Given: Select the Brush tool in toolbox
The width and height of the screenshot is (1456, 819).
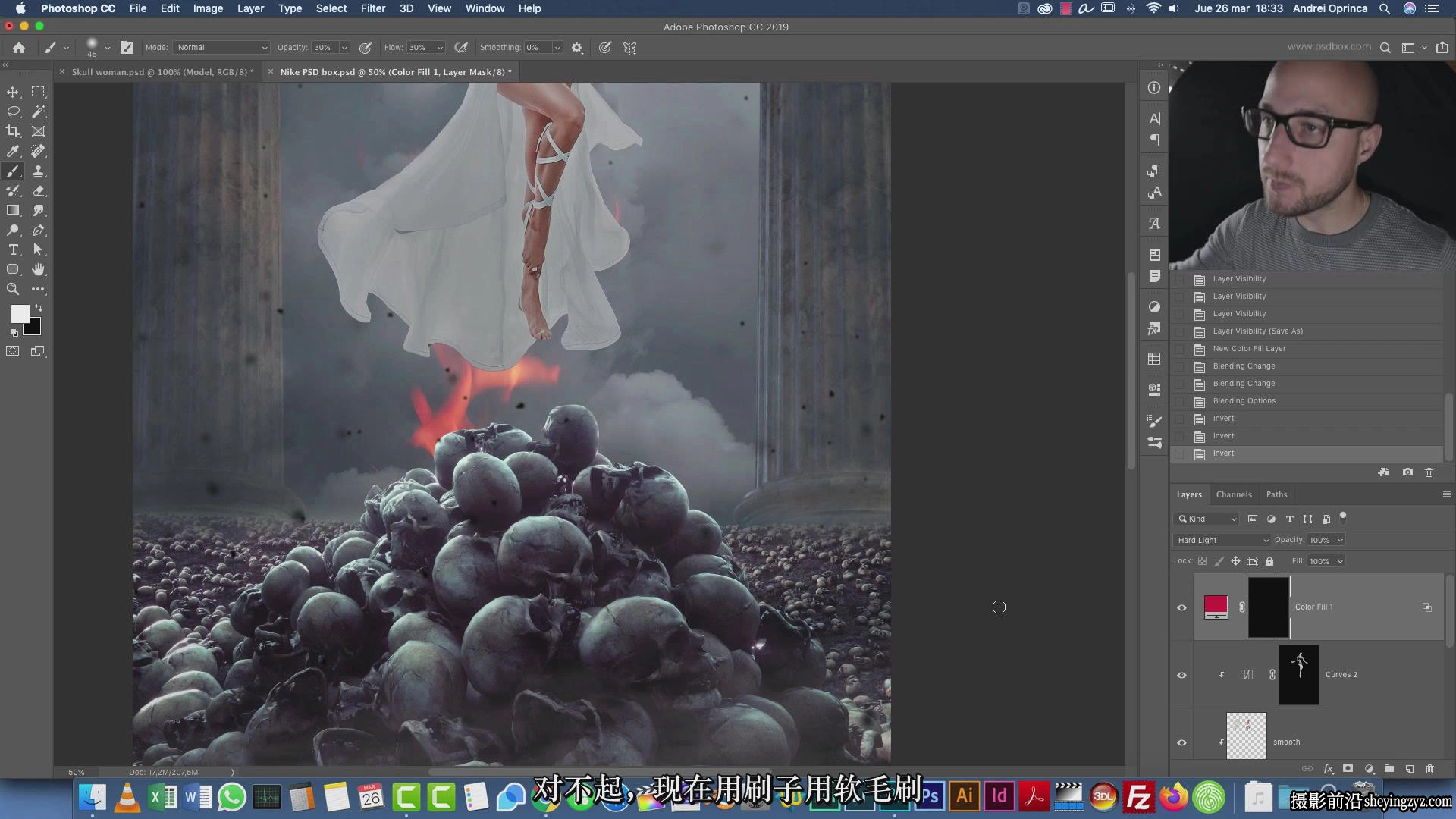Looking at the screenshot, I should (13, 171).
